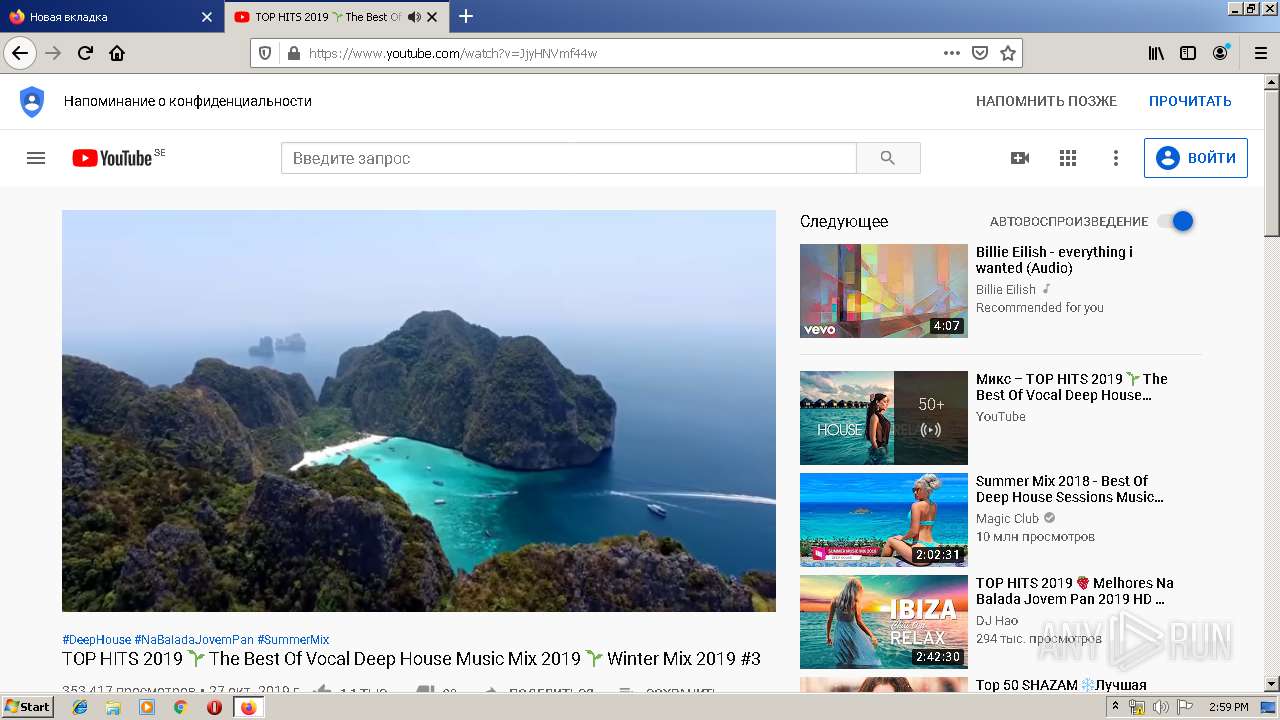Open Opera icon in the taskbar

tap(214, 707)
